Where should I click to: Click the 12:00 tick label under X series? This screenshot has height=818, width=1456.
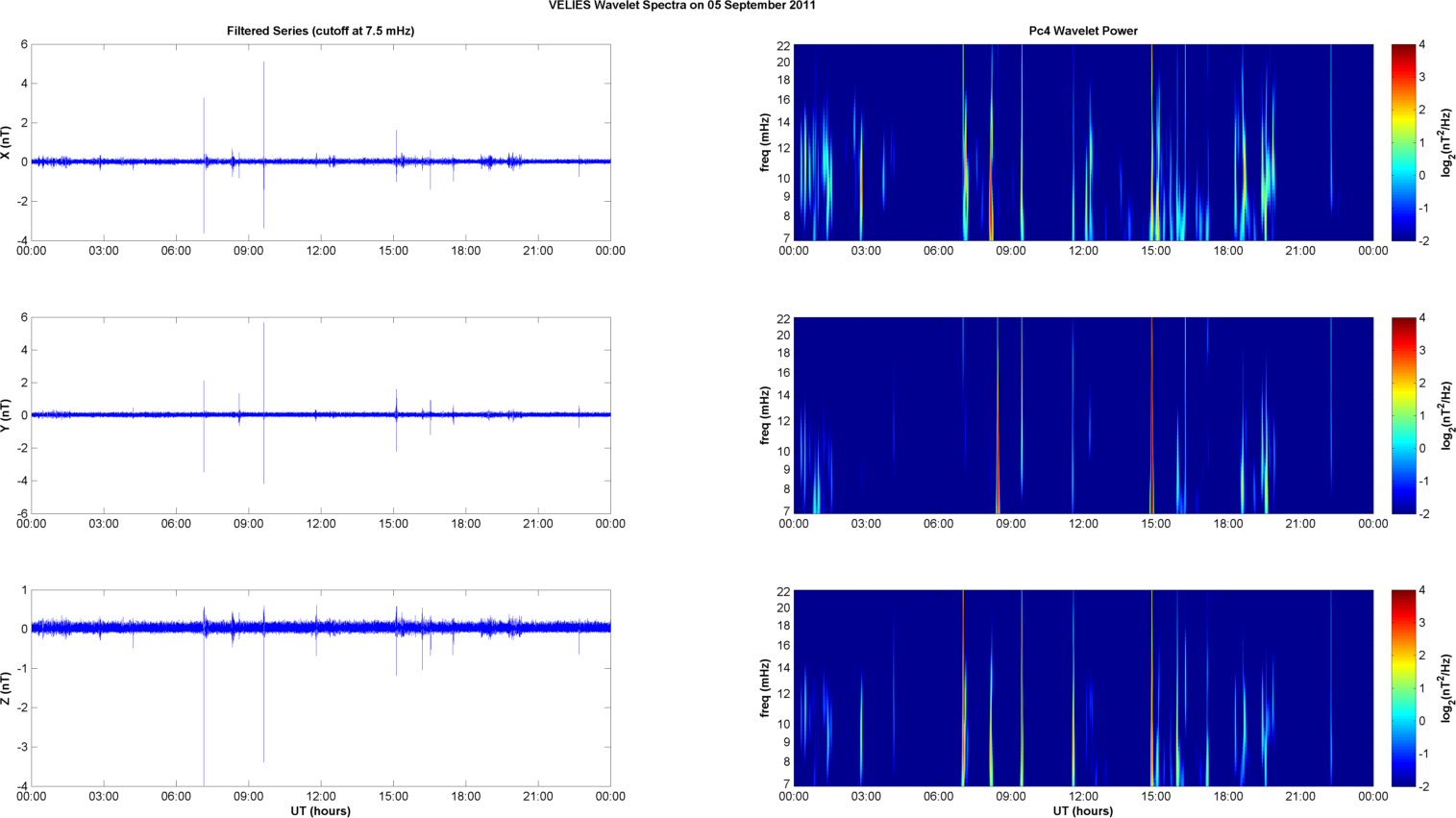click(x=321, y=251)
